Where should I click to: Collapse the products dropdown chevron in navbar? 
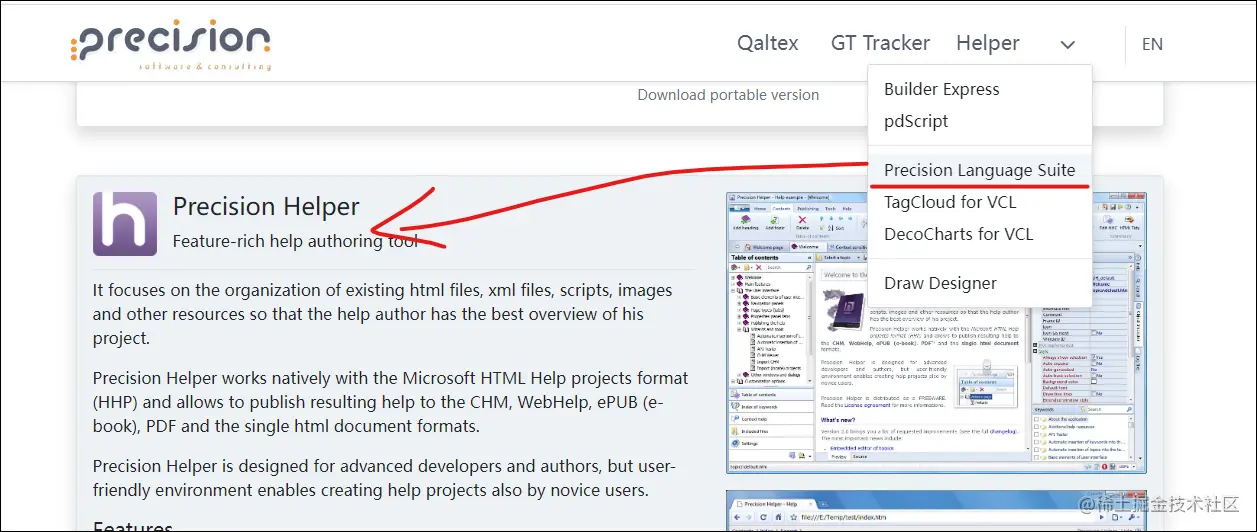(x=1068, y=44)
